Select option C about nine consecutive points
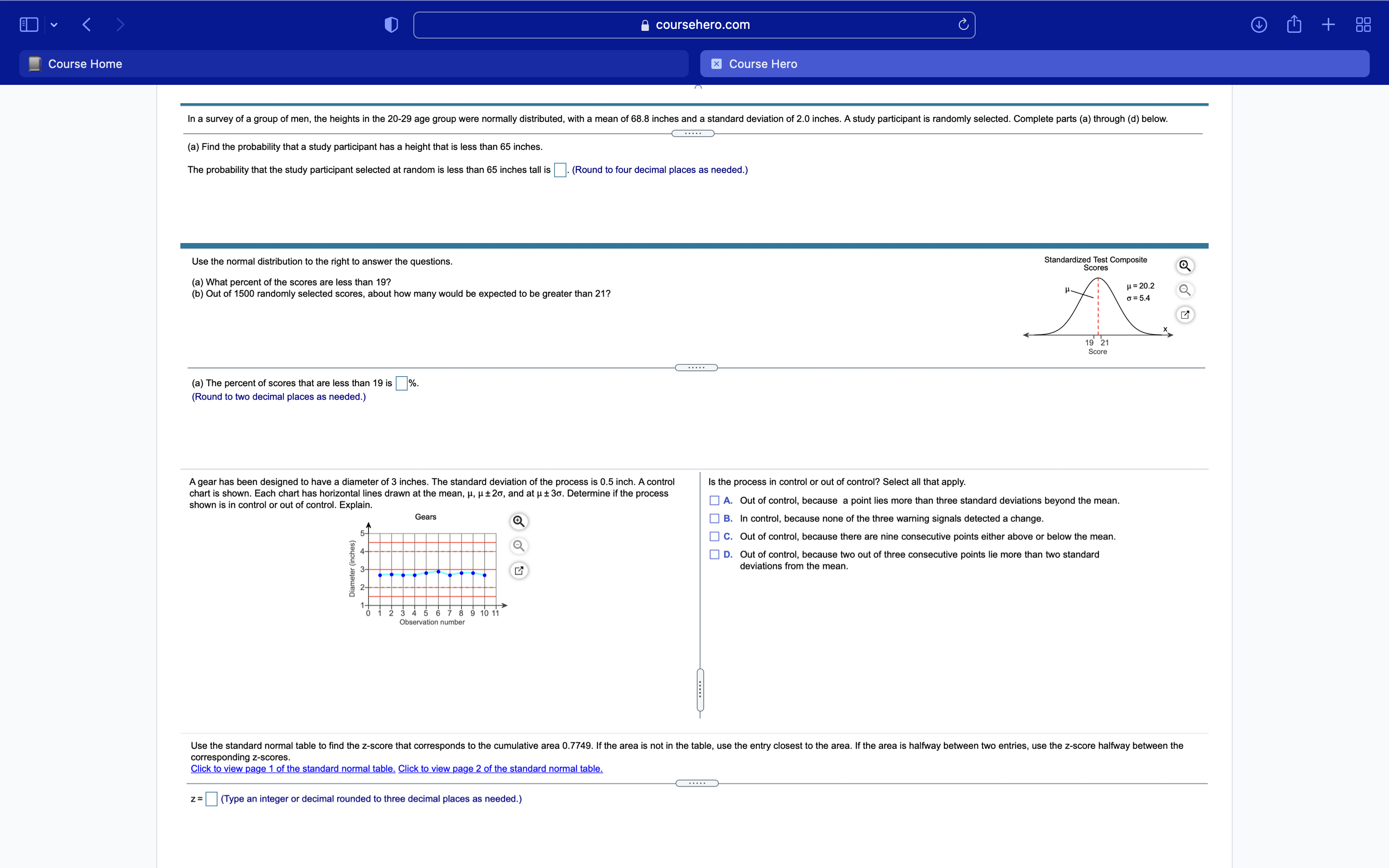This screenshot has width=1389, height=868. click(714, 536)
